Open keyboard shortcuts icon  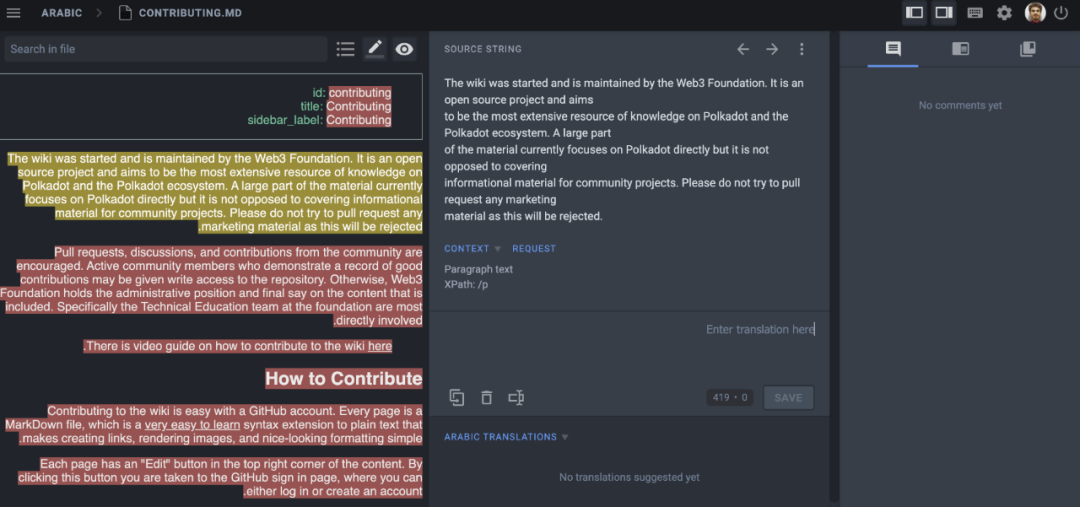tap(975, 12)
